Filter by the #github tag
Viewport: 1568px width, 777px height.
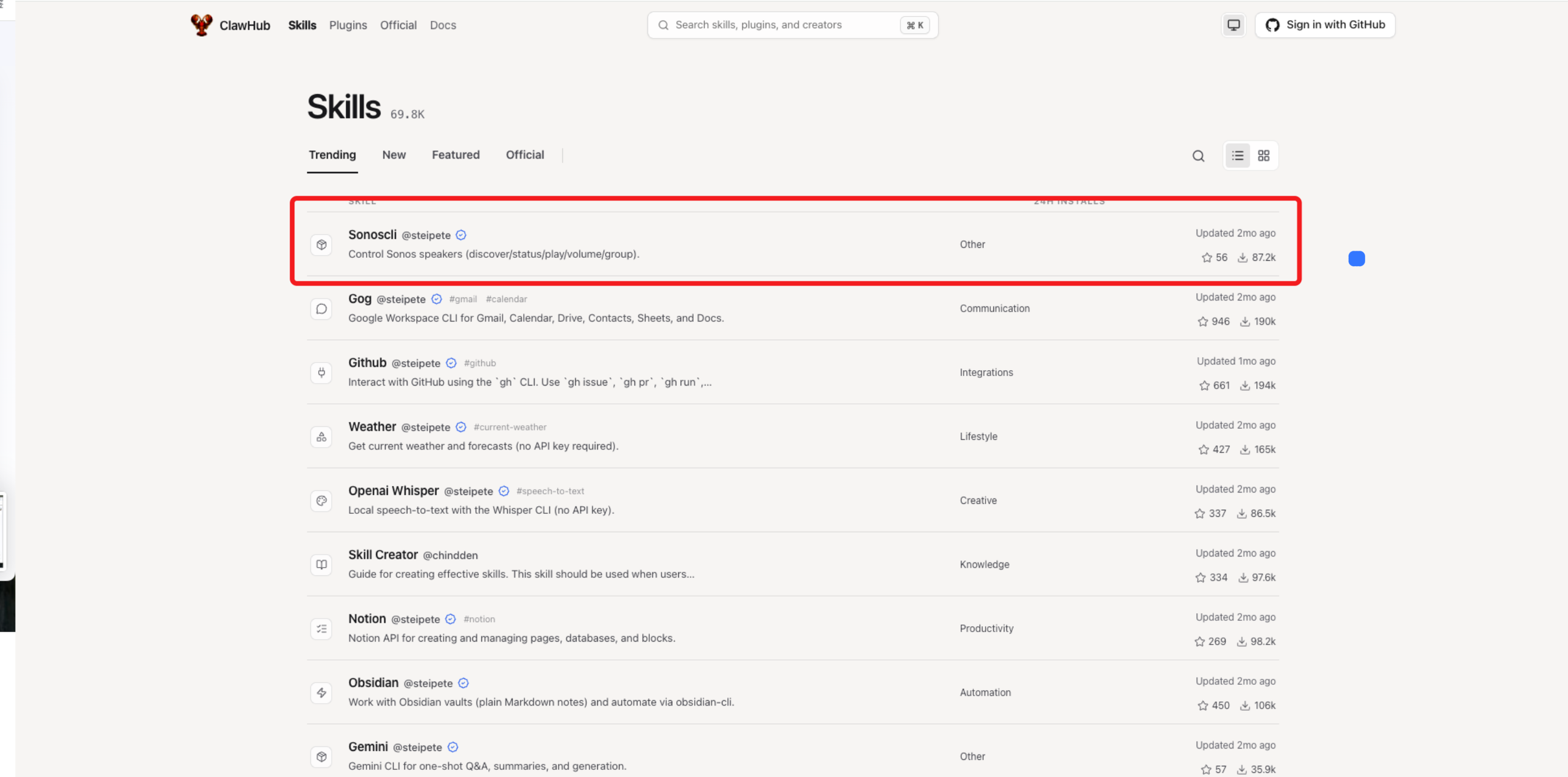pyautogui.click(x=480, y=363)
